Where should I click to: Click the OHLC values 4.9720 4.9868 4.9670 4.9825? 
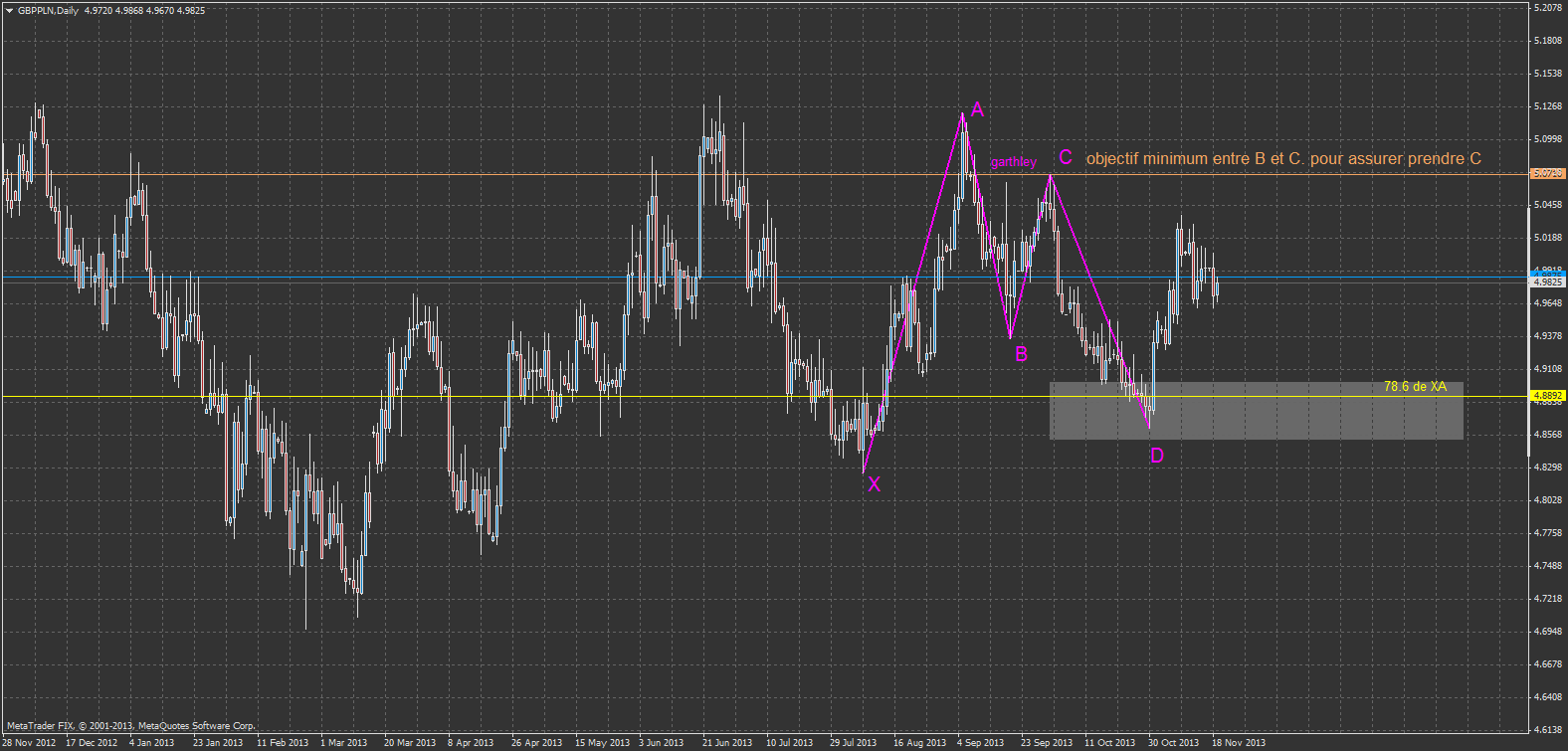click(x=145, y=11)
